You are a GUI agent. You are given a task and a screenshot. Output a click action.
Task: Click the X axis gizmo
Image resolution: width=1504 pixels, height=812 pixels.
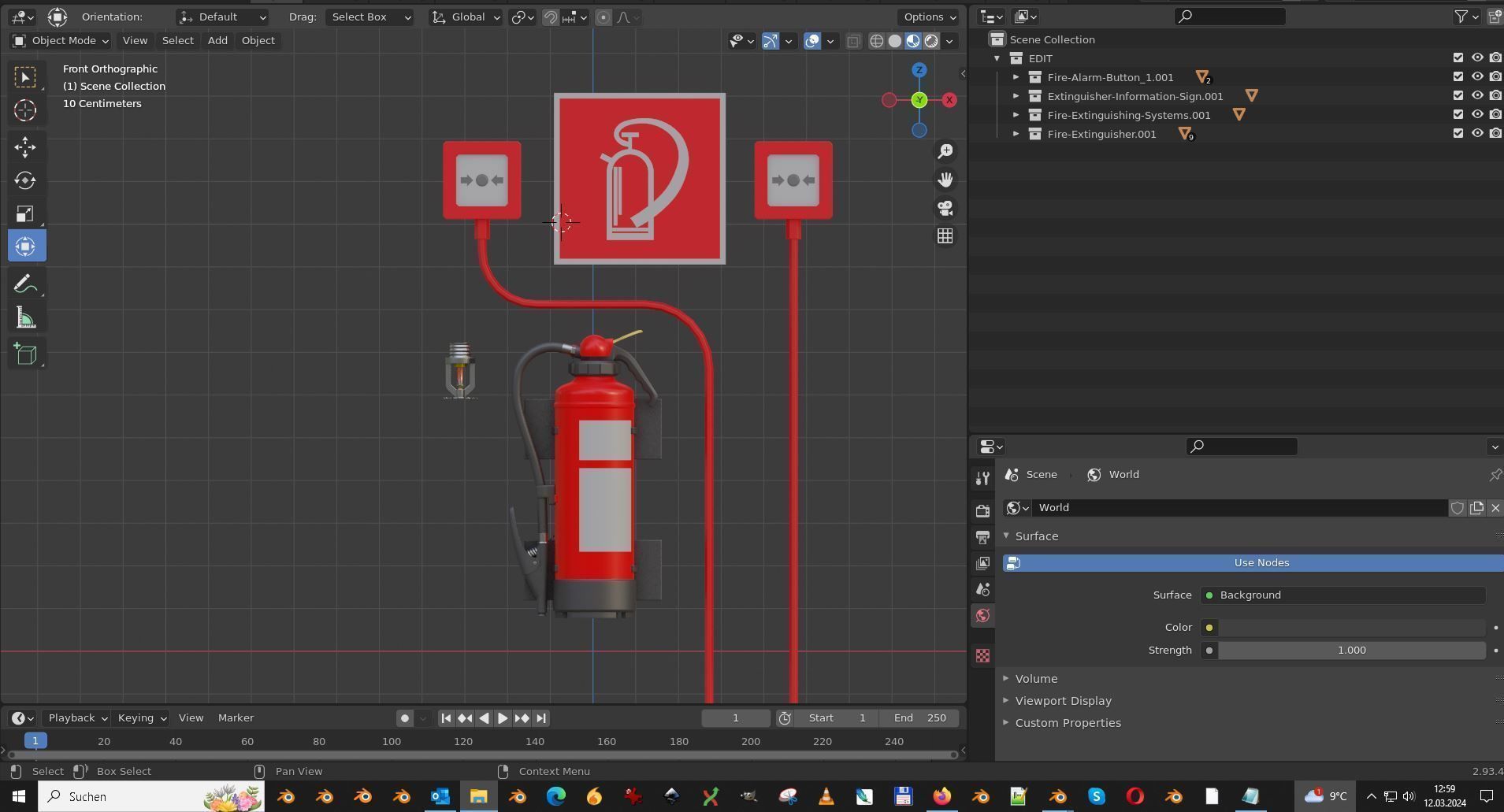pyautogui.click(x=950, y=100)
